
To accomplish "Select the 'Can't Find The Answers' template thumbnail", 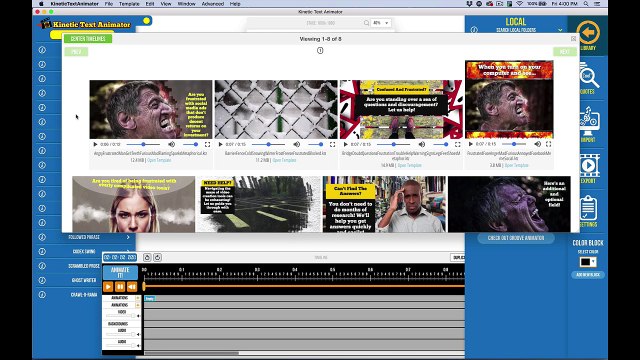I will pyautogui.click(x=384, y=204).
